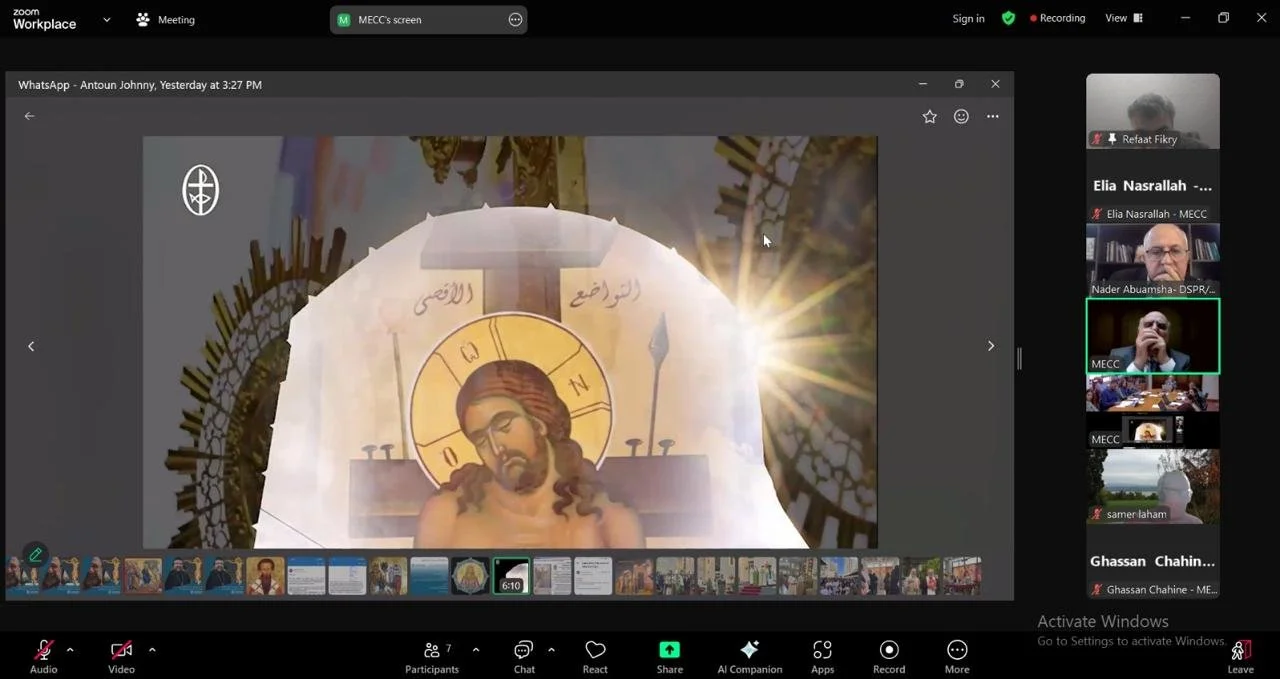Viewport: 1280px width, 679px height.
Task: Turn on the camera with the Video button
Action: click(121, 657)
